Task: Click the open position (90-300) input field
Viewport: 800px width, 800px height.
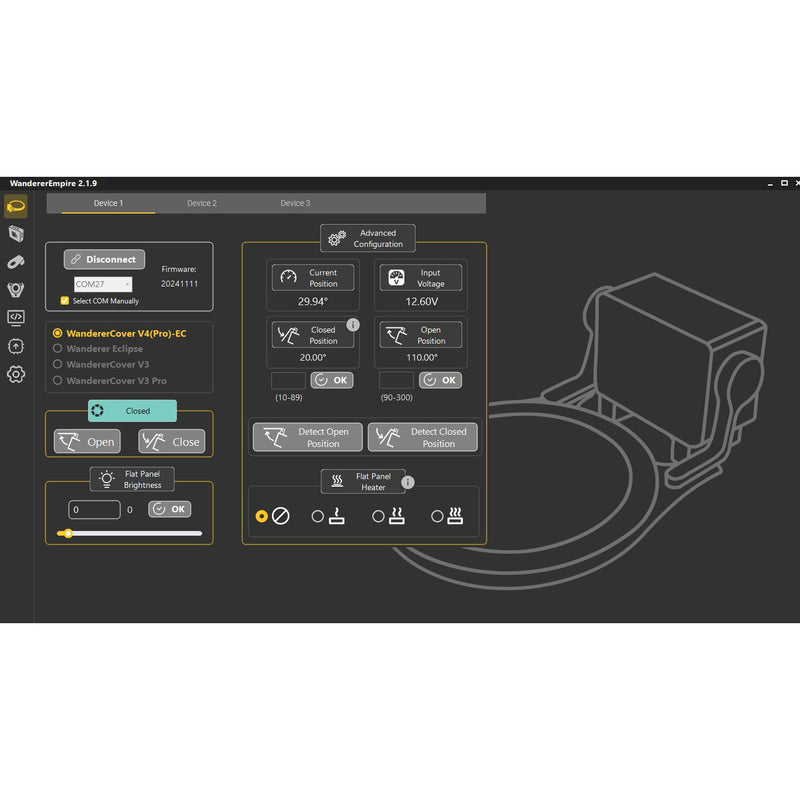Action: (x=396, y=380)
